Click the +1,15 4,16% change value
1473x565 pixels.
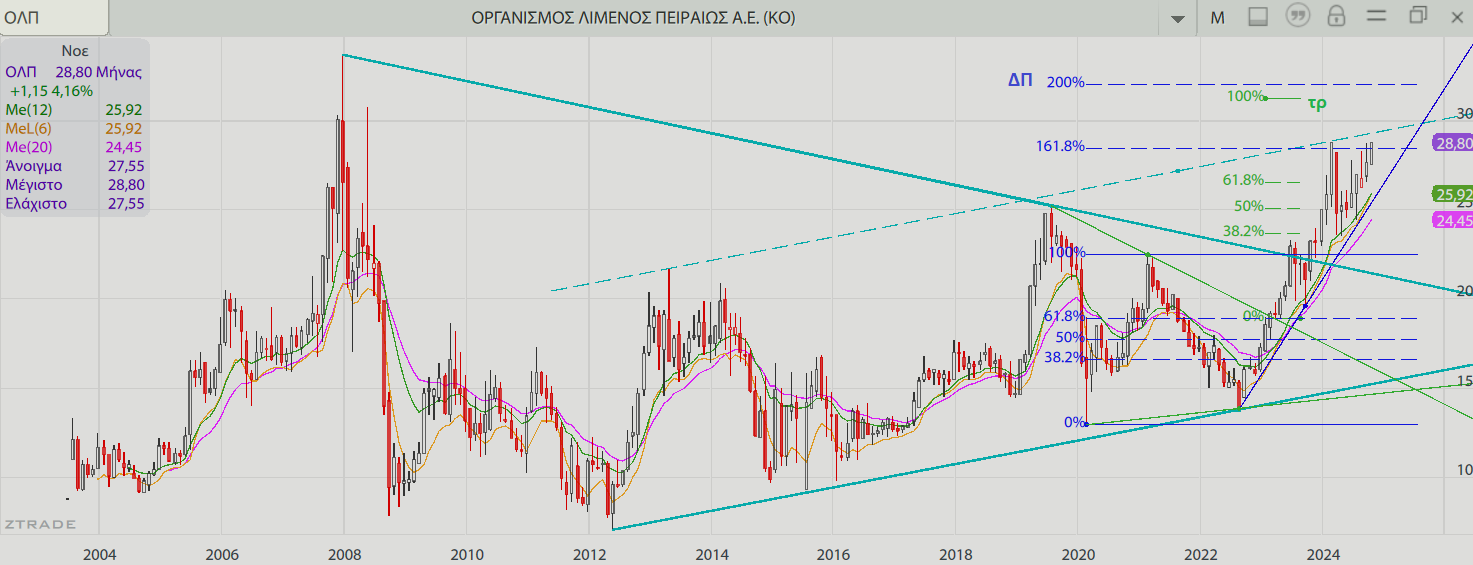[x=52, y=91]
